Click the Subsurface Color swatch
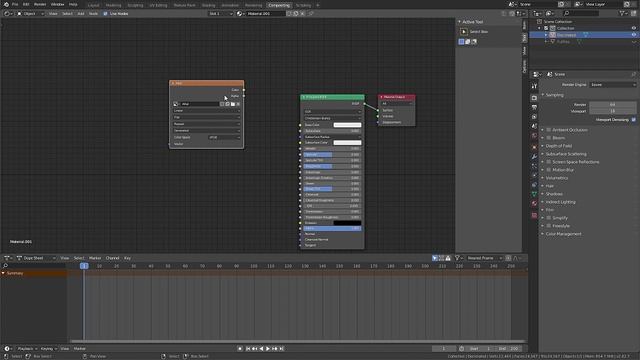This screenshot has height=360, width=640. [x=347, y=142]
